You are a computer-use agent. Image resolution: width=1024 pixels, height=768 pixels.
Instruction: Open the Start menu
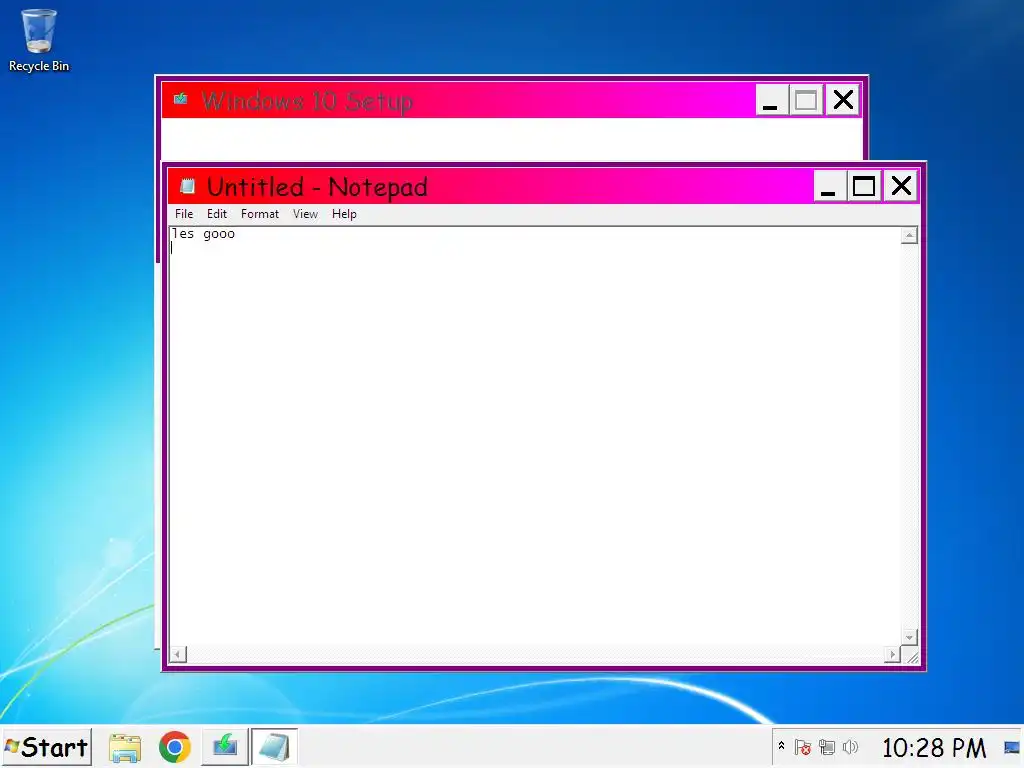tap(46, 747)
